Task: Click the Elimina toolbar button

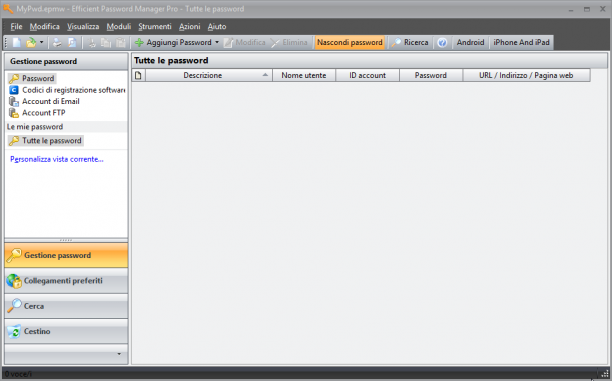Action: 289,43
